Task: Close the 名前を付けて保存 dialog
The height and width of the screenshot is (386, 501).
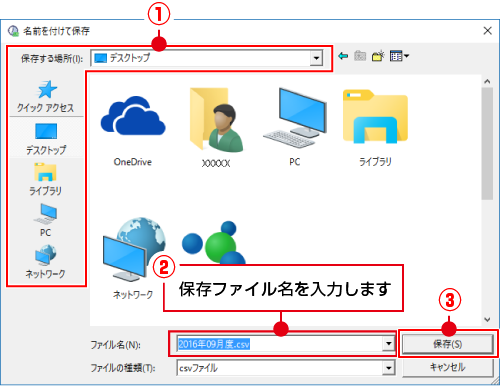Action: tap(488, 31)
